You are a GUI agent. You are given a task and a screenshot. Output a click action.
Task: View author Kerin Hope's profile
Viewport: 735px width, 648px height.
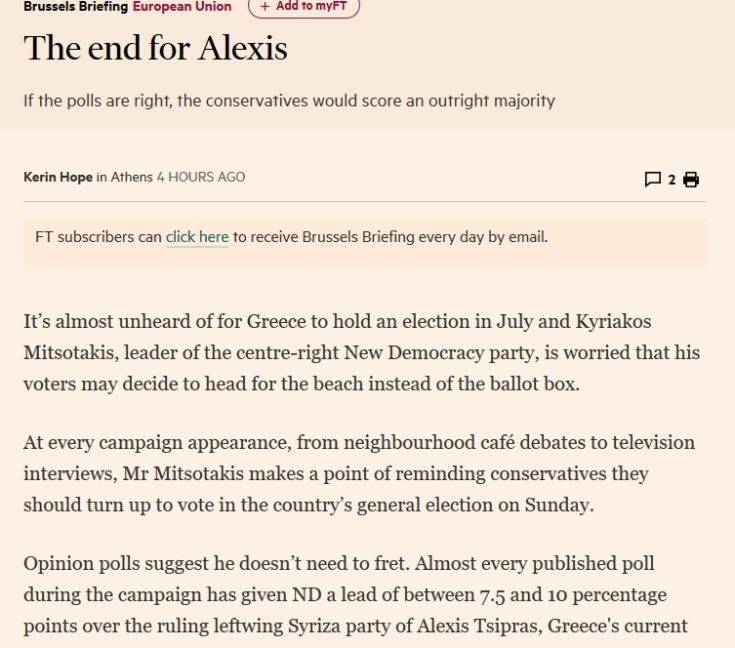coord(58,177)
